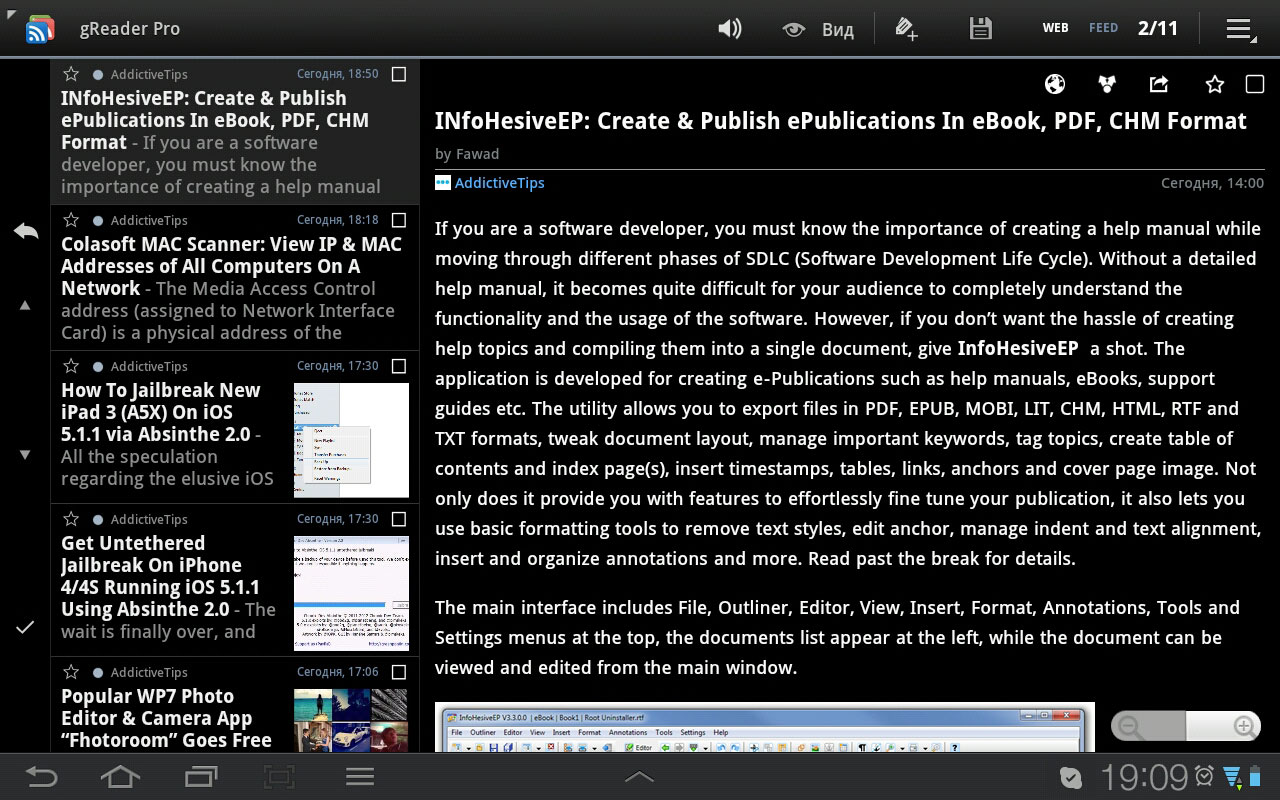Add a tag with the pencil-plus icon
Image resolution: width=1280 pixels, height=800 pixels.
coord(906,29)
